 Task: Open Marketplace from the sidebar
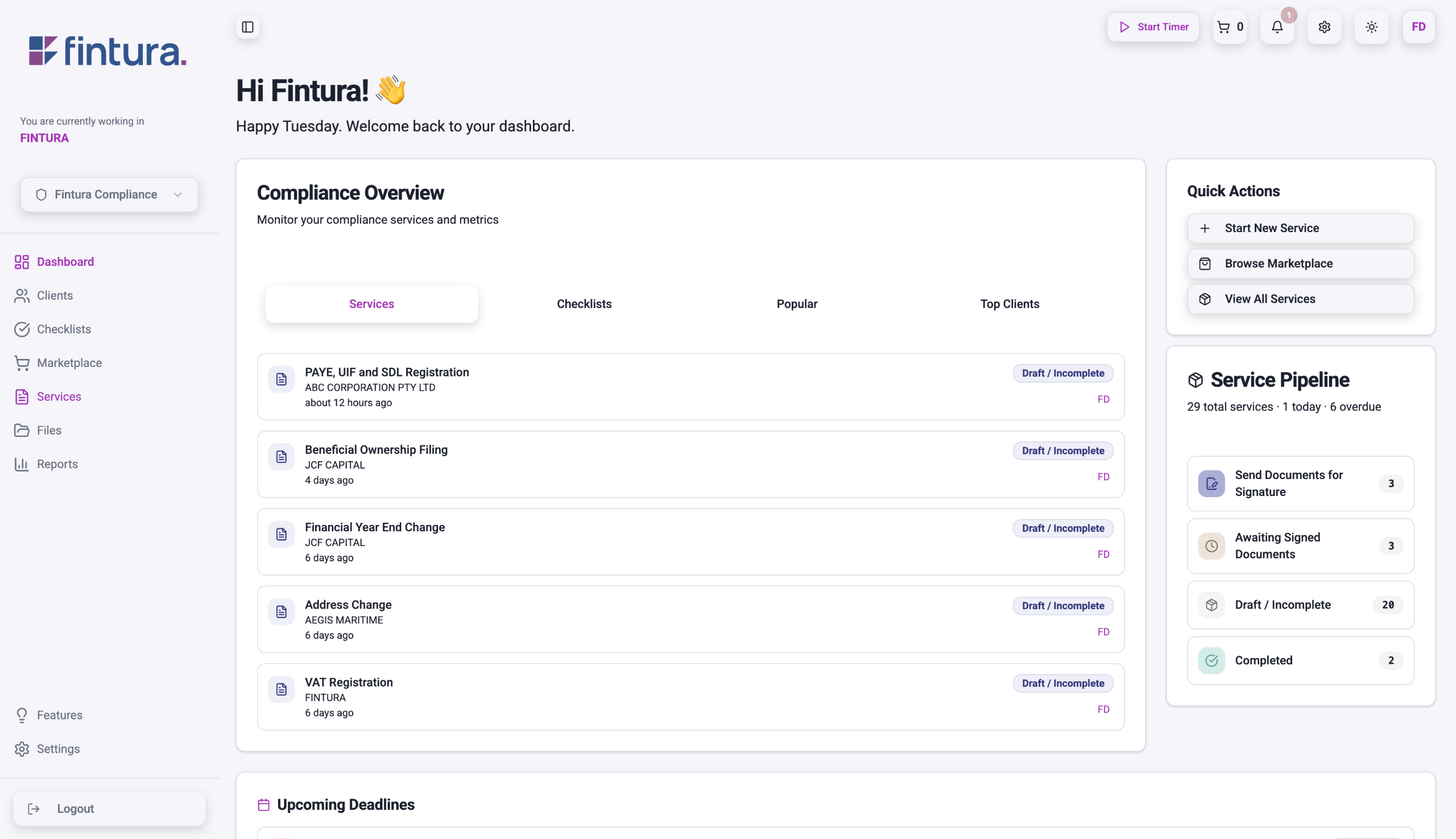pyautogui.click(x=69, y=363)
